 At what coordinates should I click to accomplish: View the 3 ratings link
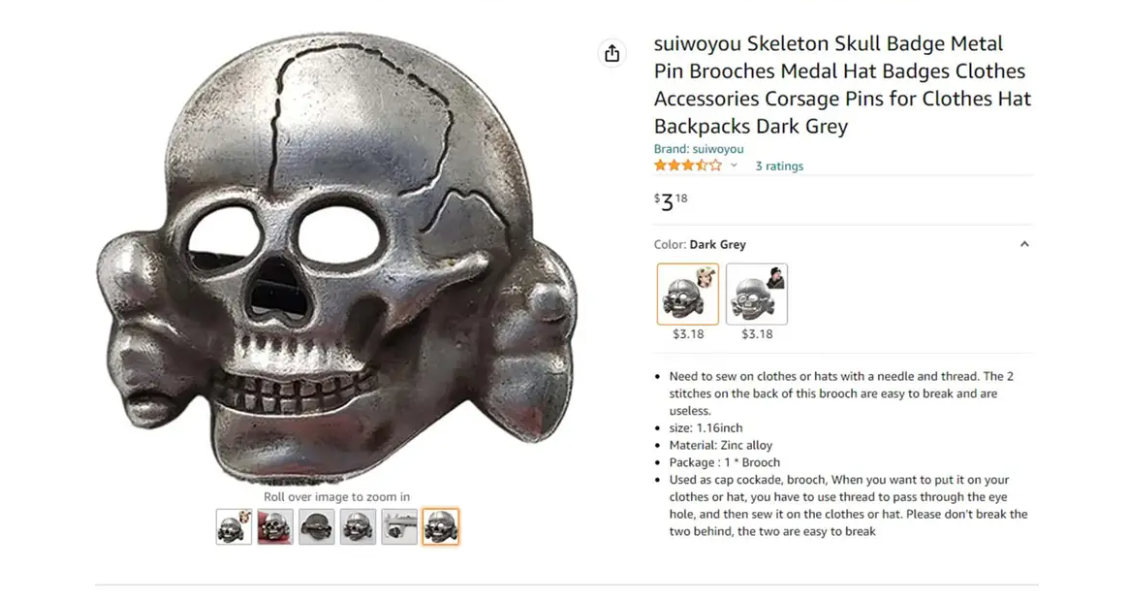tap(779, 166)
